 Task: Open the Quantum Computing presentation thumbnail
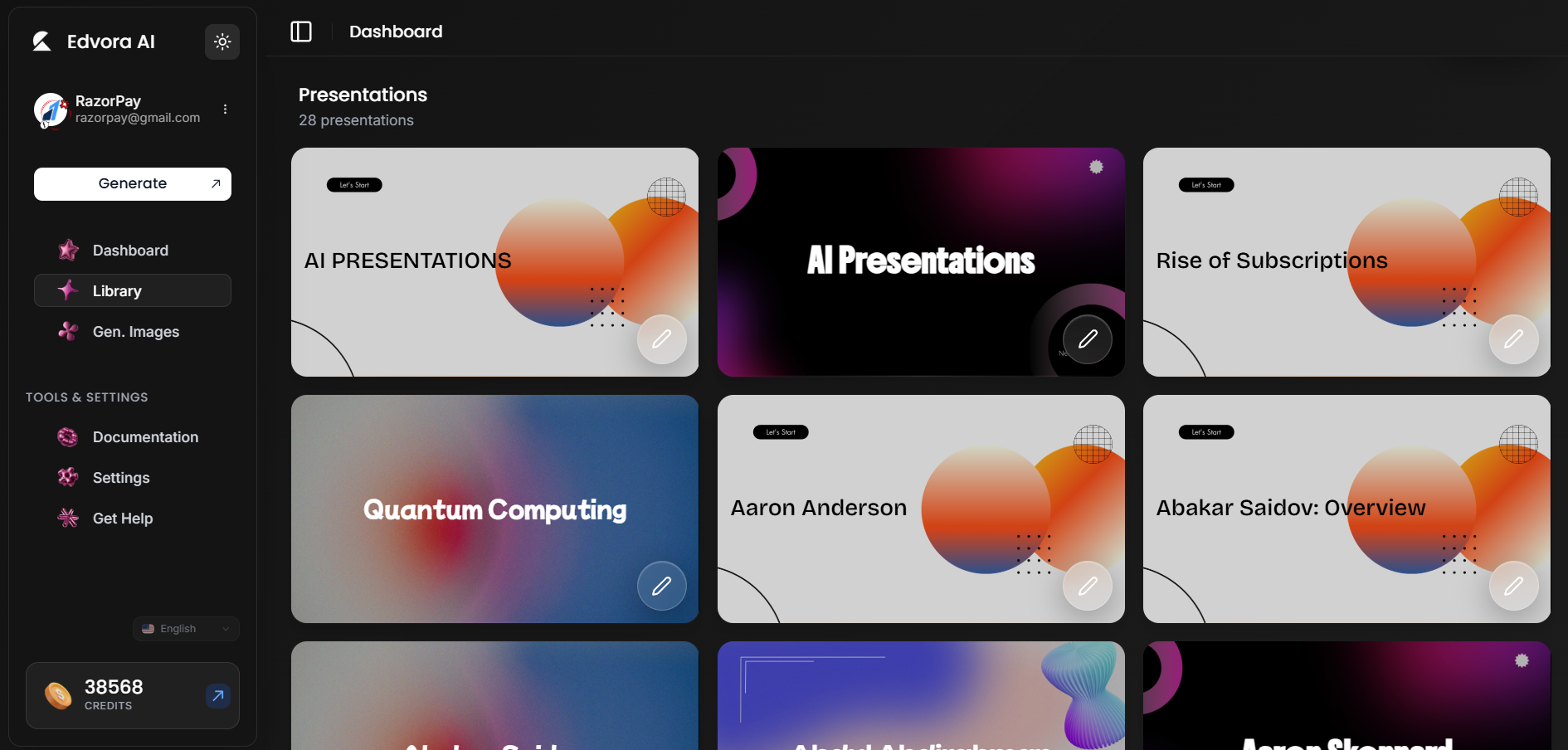[x=494, y=509]
